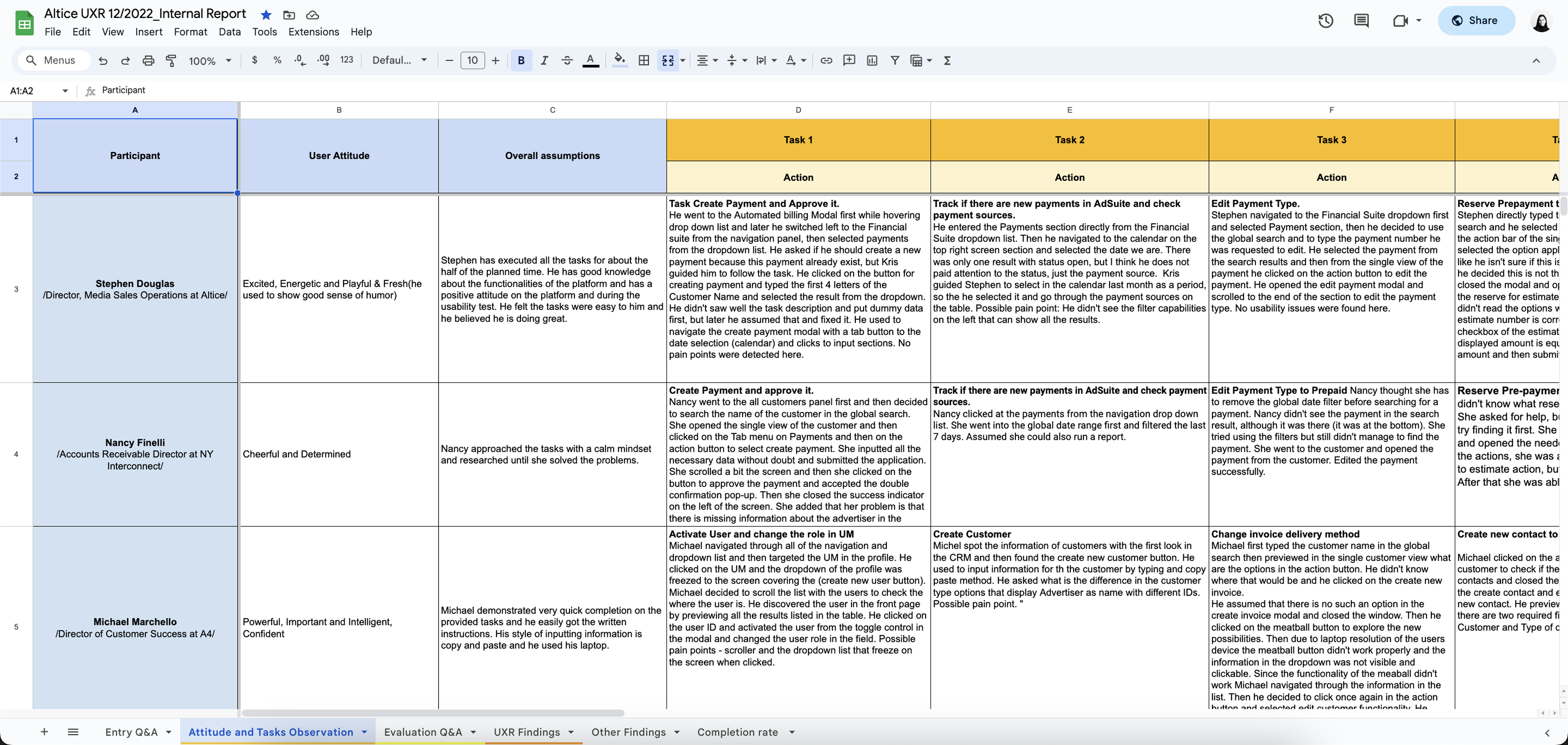View cloud save status icon
Image resolution: width=1568 pixels, height=745 pixels.
click(x=312, y=15)
